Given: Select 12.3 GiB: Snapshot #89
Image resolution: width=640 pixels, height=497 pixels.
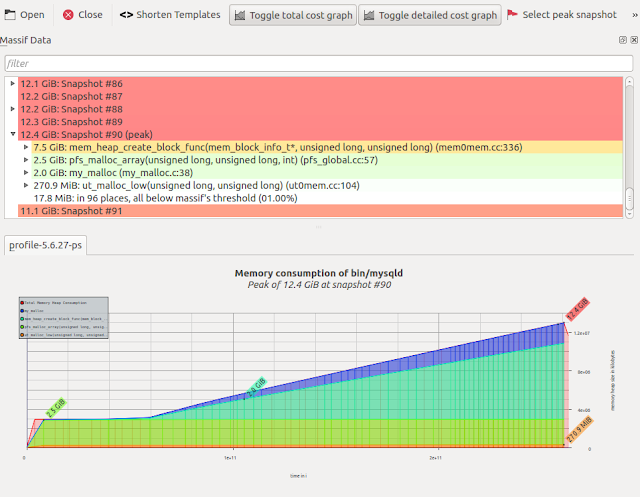Looking at the screenshot, I should (320, 122).
